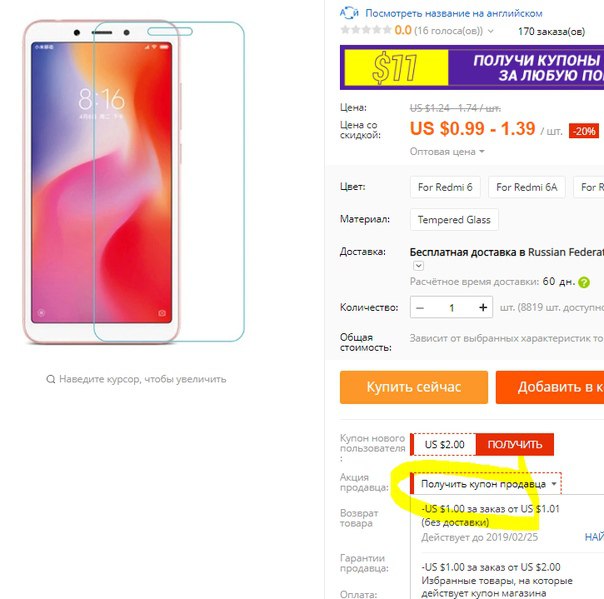Click the green delivery time help icon

tap(584, 282)
